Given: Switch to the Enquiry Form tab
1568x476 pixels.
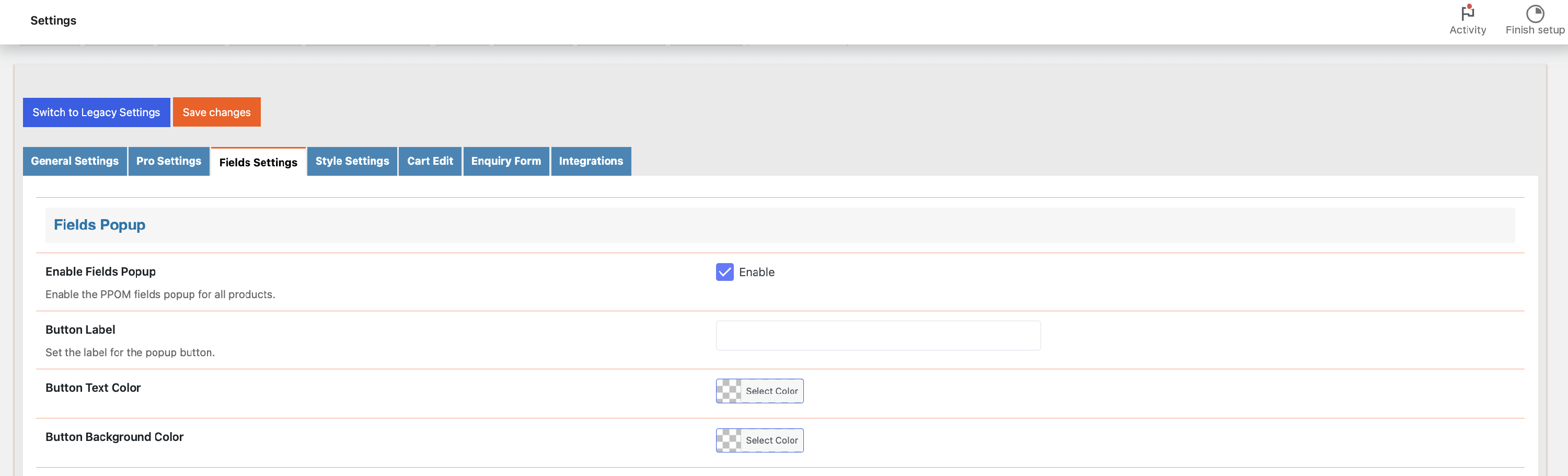Looking at the screenshot, I should [x=506, y=161].
